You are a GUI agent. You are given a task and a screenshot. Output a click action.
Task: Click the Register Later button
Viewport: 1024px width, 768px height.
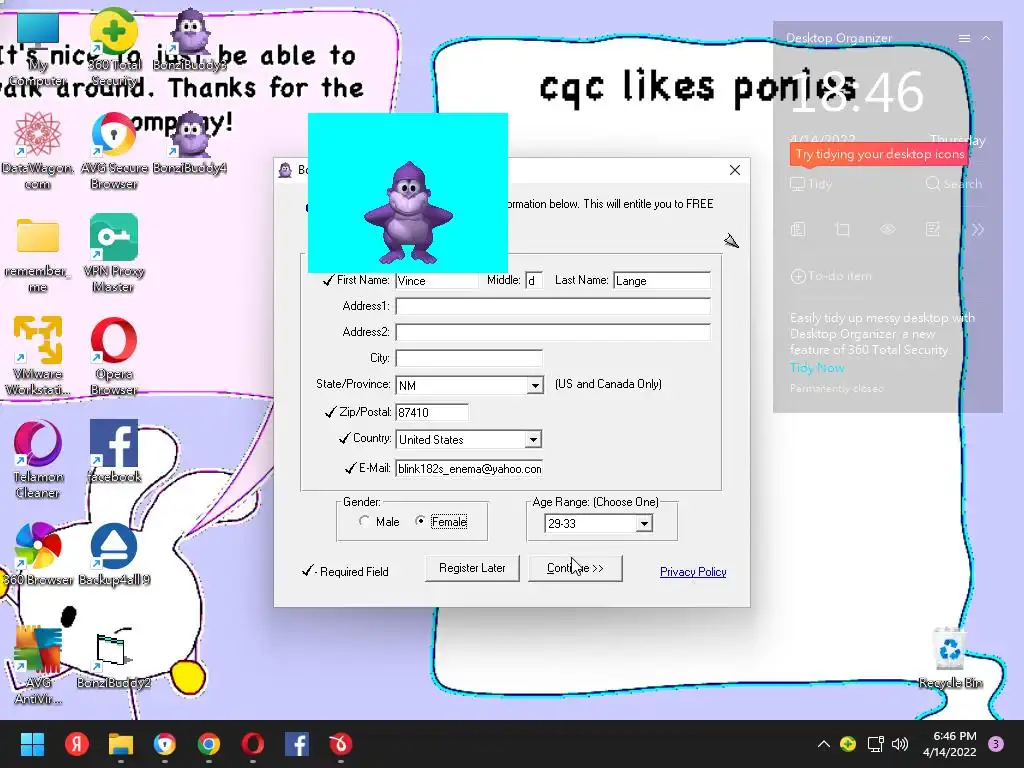point(472,568)
